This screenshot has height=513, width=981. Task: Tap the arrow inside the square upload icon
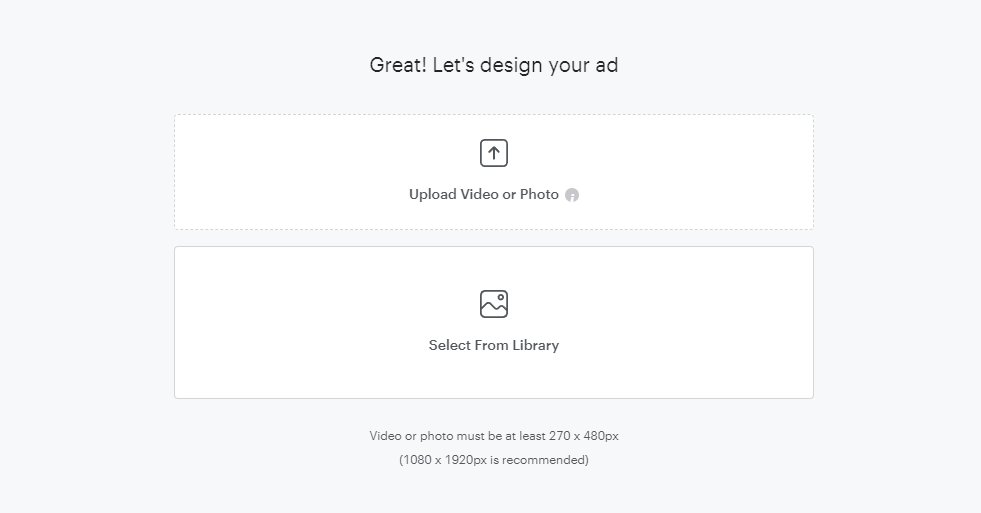coord(494,153)
